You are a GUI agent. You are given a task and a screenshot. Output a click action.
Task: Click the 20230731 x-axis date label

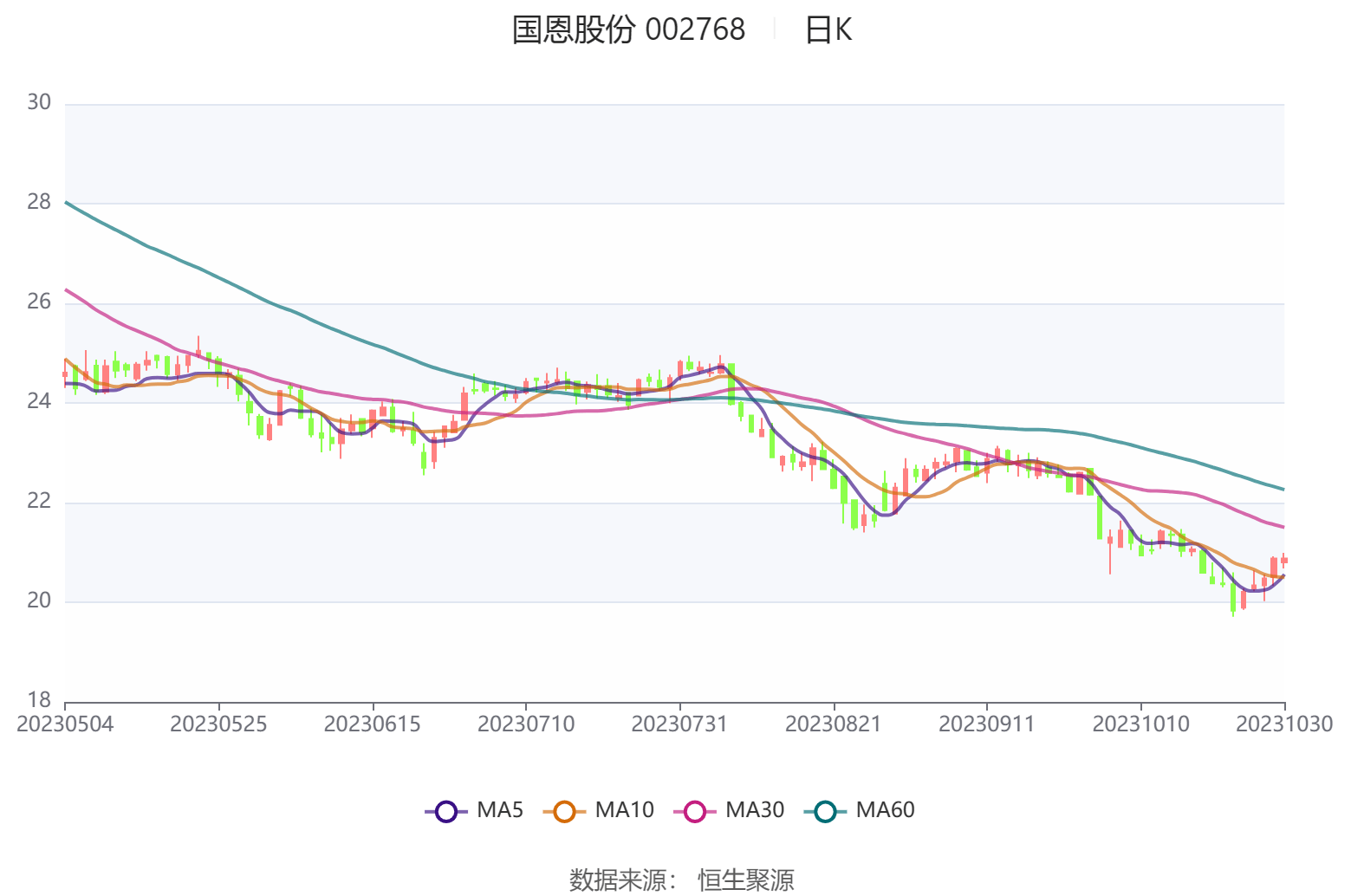click(679, 724)
